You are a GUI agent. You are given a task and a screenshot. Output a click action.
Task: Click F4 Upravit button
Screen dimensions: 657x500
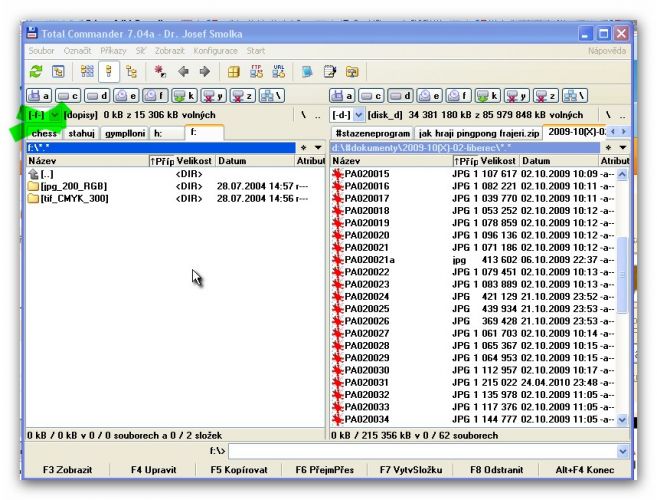tap(153, 470)
